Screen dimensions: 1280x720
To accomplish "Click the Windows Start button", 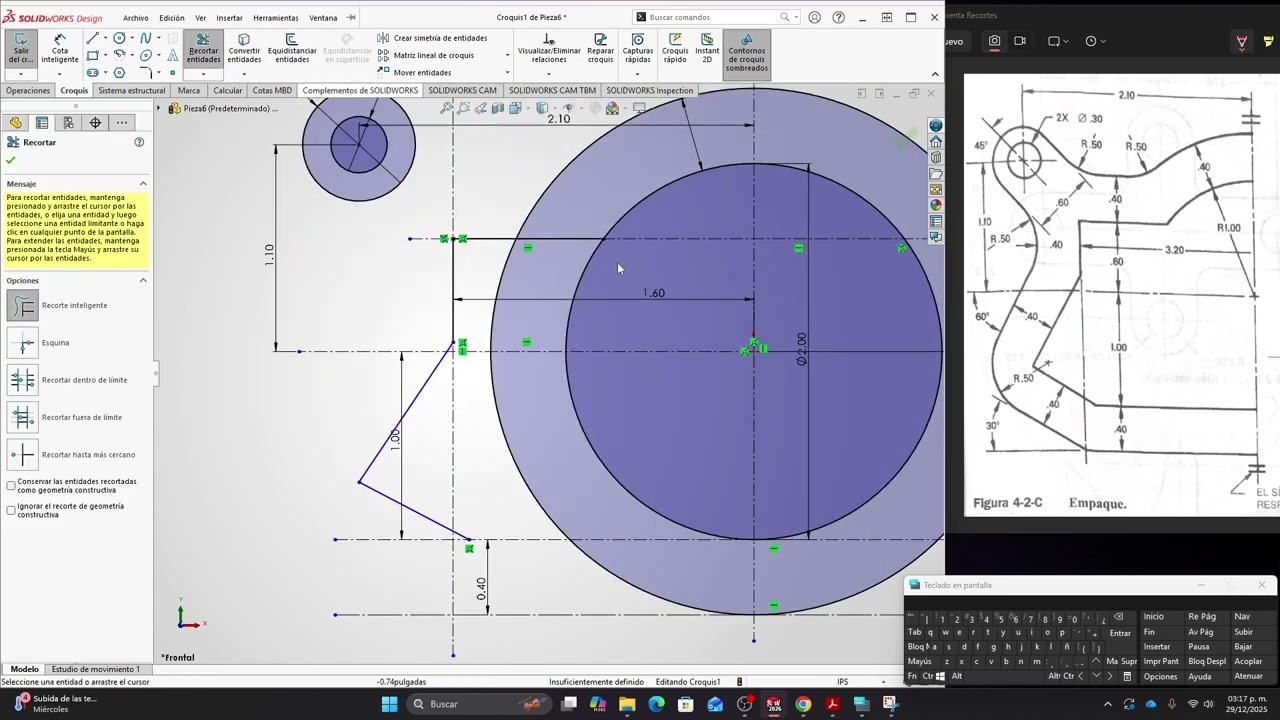I will pos(389,704).
